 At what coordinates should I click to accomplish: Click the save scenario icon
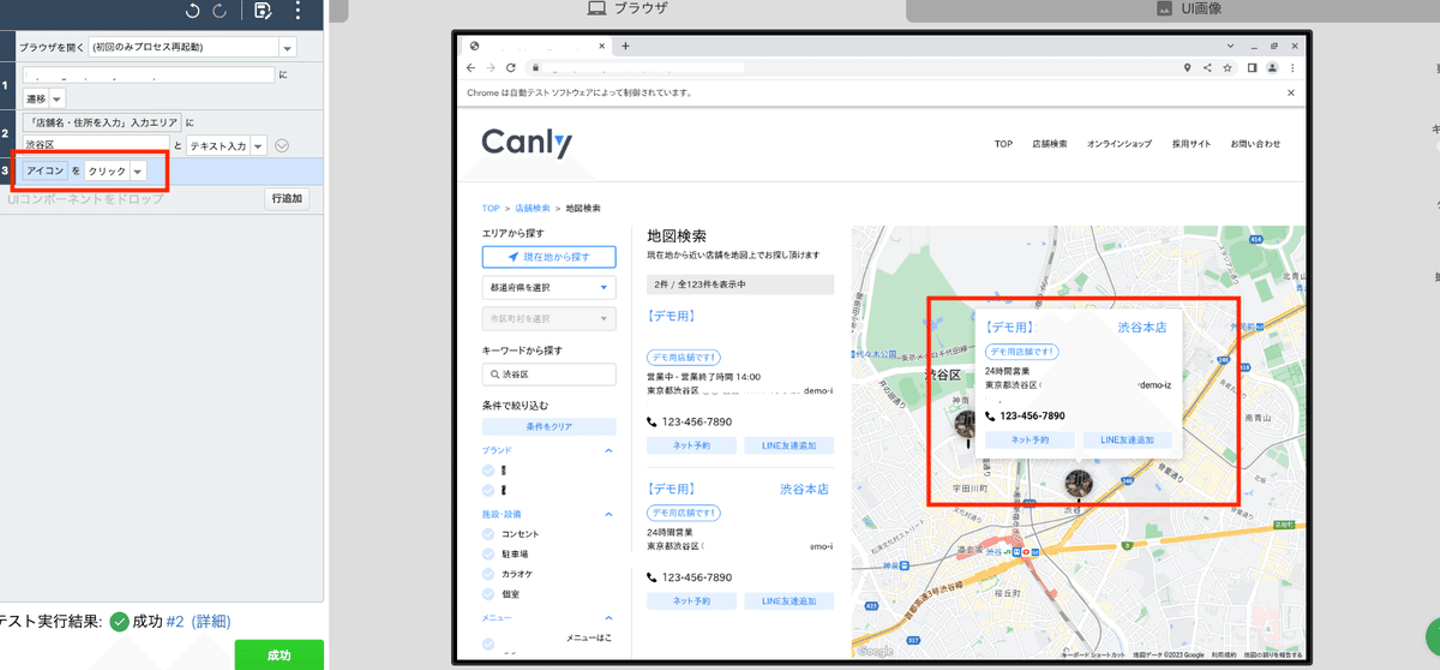pyautogui.click(x=263, y=11)
